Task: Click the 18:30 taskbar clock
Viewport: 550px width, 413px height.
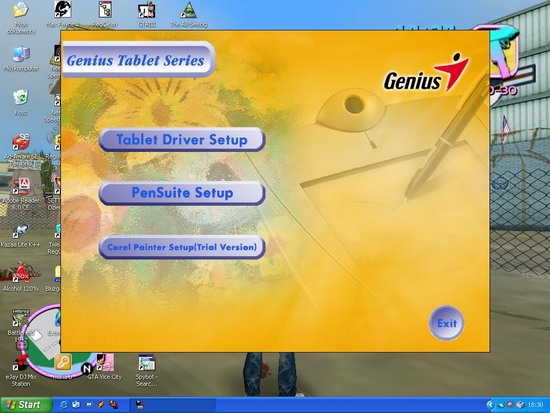Action: point(535,405)
